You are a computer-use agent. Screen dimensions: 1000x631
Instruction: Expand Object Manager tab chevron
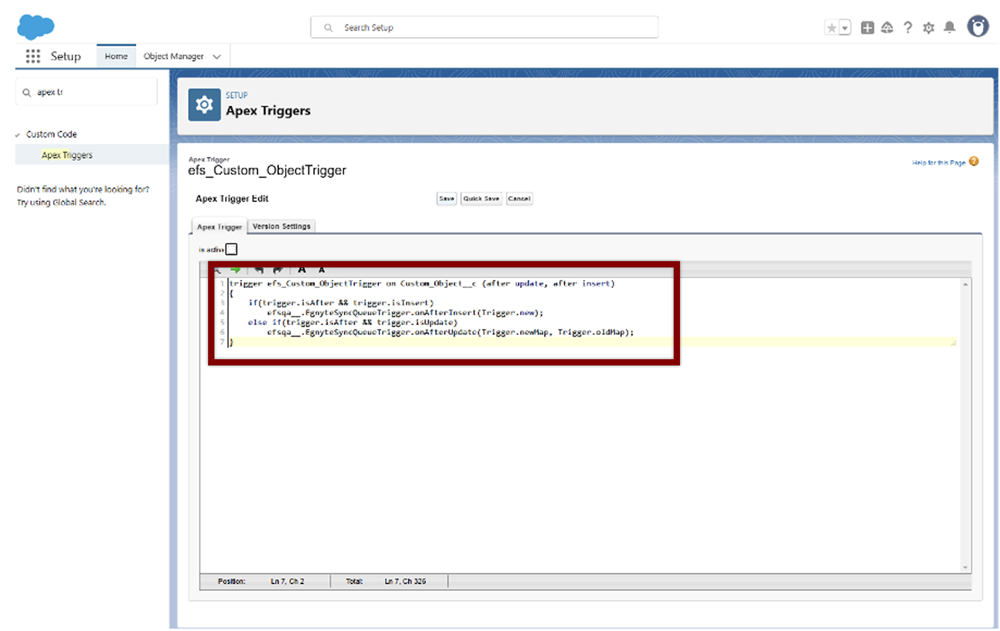(x=217, y=57)
